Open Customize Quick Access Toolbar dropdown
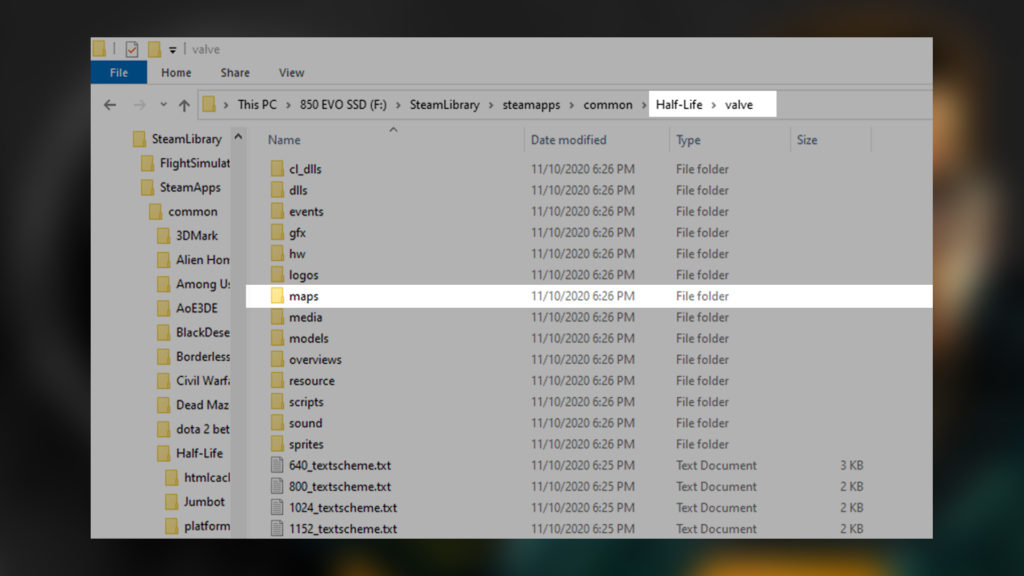 (x=172, y=50)
